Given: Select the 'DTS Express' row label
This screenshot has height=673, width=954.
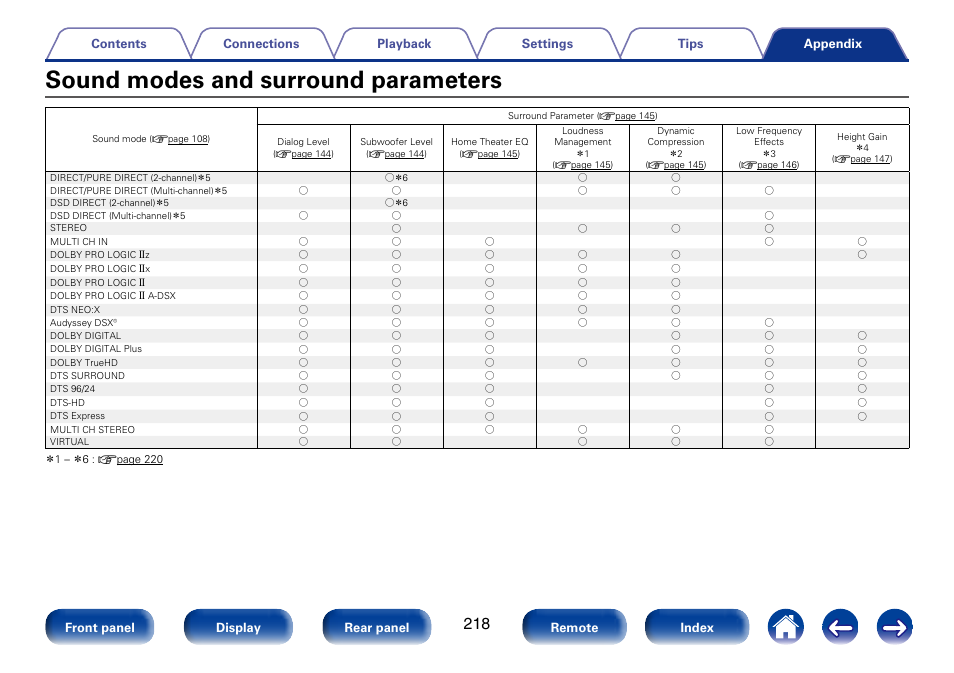Looking at the screenshot, I should coord(77,416).
